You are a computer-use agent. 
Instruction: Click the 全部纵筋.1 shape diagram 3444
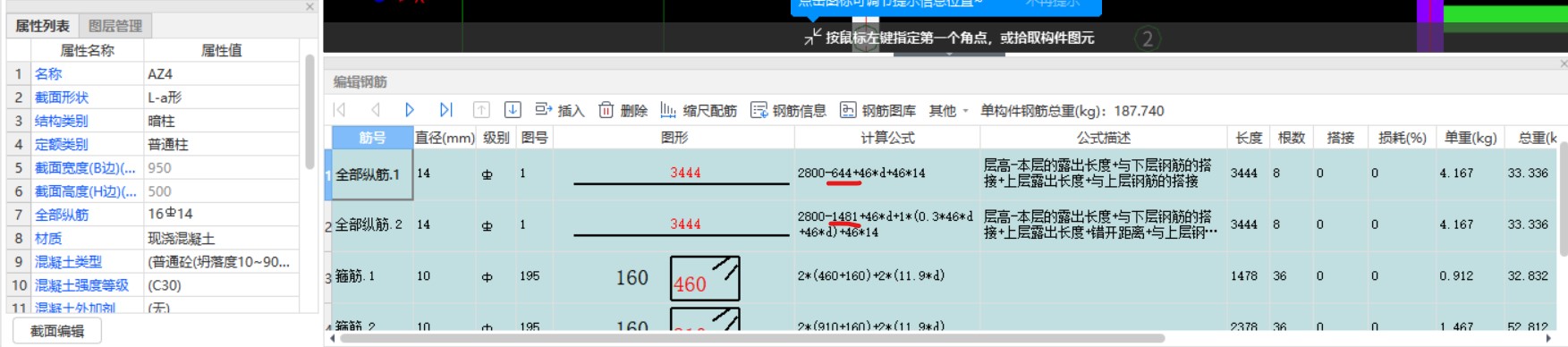(674, 174)
